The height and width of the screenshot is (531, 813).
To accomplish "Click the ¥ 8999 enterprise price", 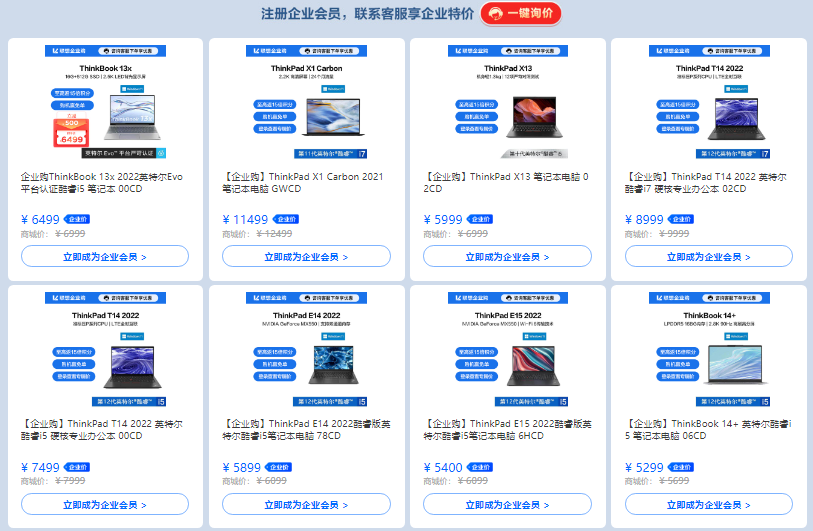I will [644, 219].
